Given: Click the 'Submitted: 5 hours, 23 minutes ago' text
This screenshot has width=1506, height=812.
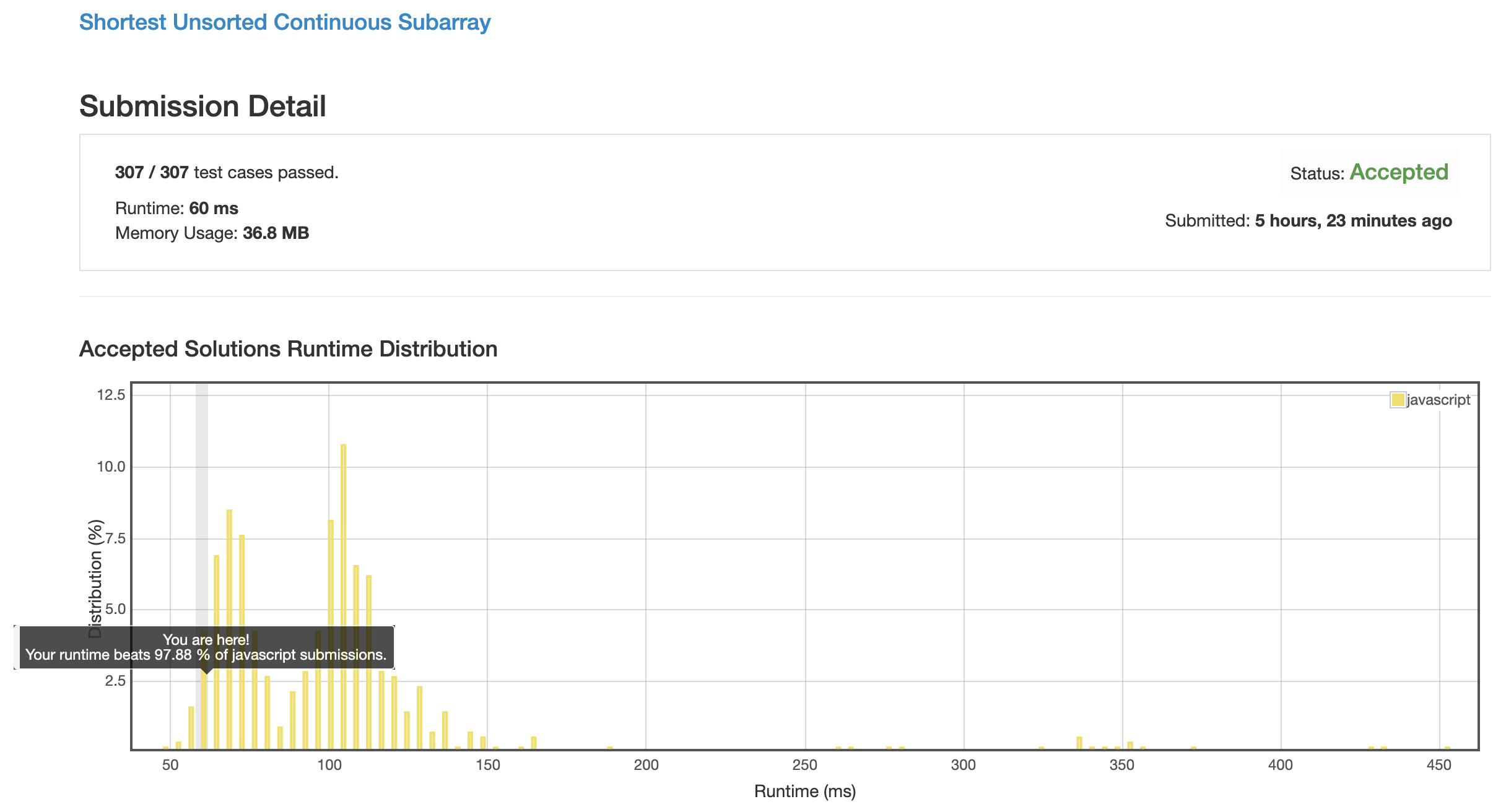Looking at the screenshot, I should (x=1308, y=220).
